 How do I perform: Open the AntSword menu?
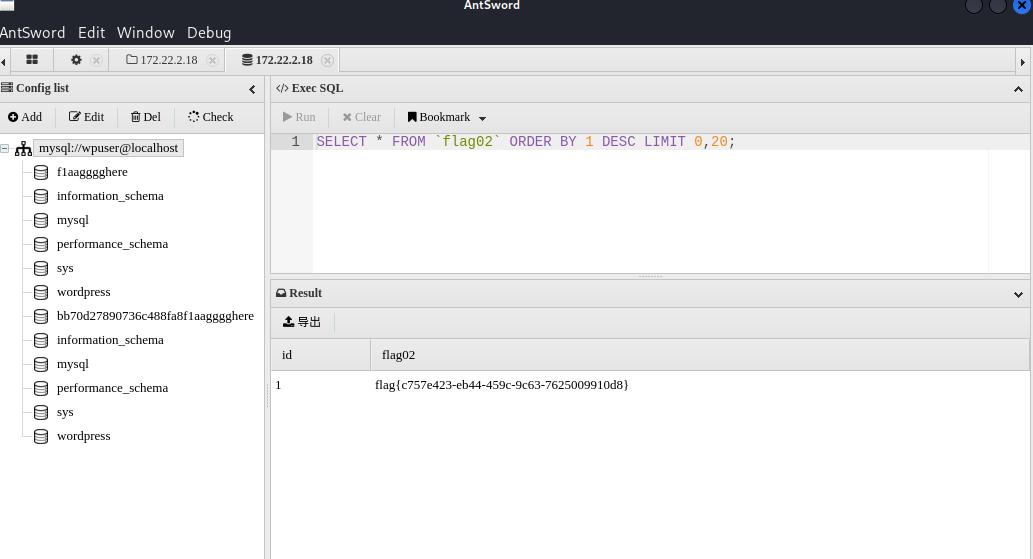[x=32, y=33]
